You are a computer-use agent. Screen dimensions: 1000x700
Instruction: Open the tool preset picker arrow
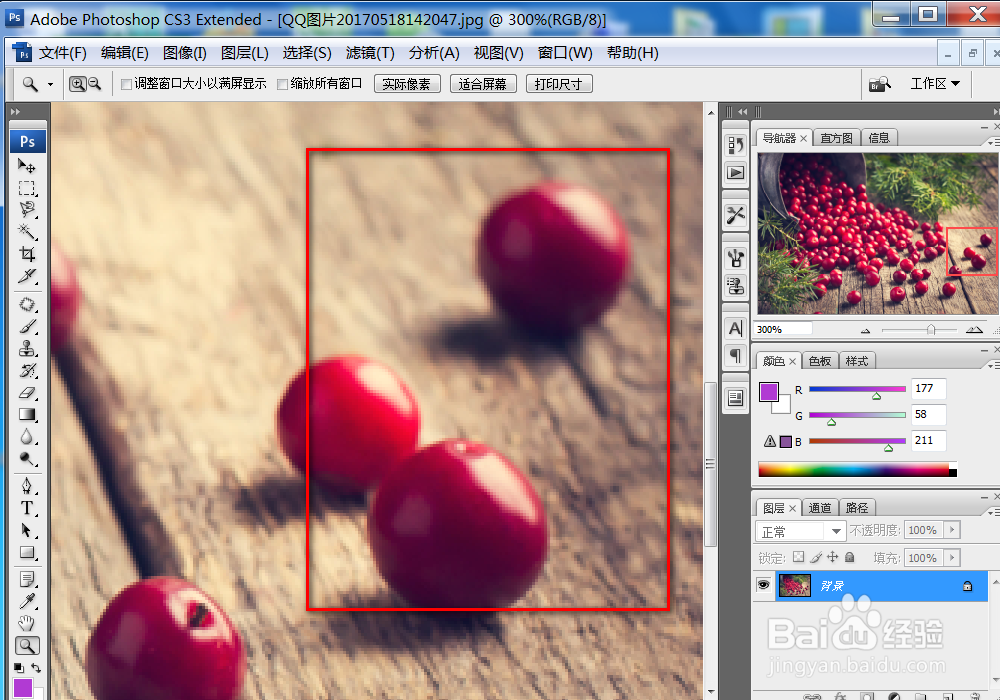(x=50, y=84)
